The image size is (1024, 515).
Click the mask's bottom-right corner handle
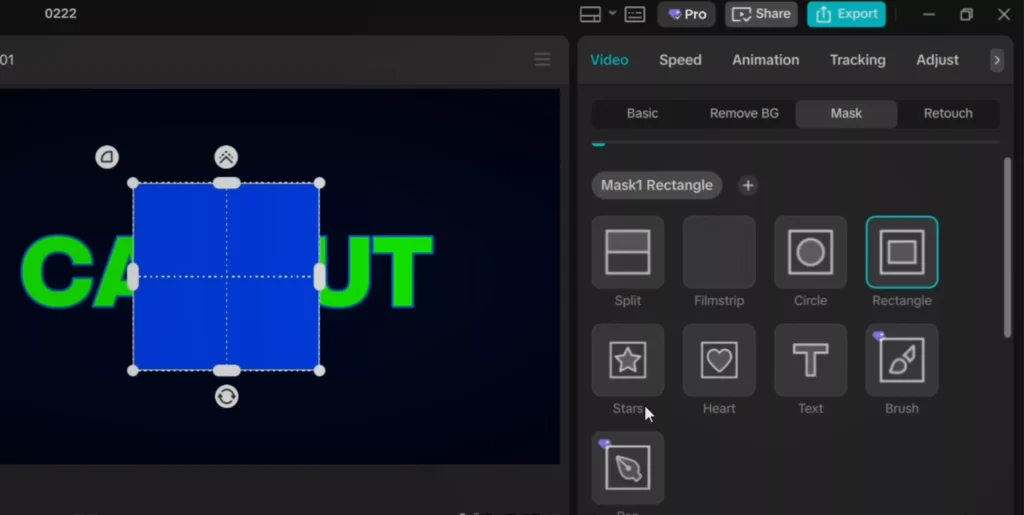pos(319,371)
